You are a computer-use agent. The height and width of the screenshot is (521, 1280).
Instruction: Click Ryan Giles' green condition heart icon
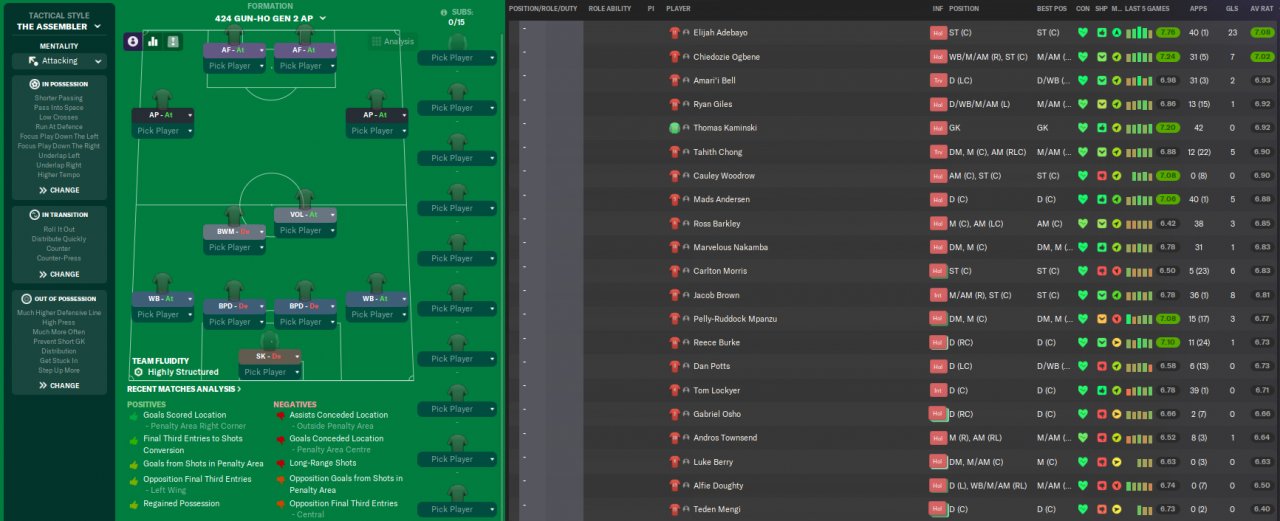(1083, 104)
